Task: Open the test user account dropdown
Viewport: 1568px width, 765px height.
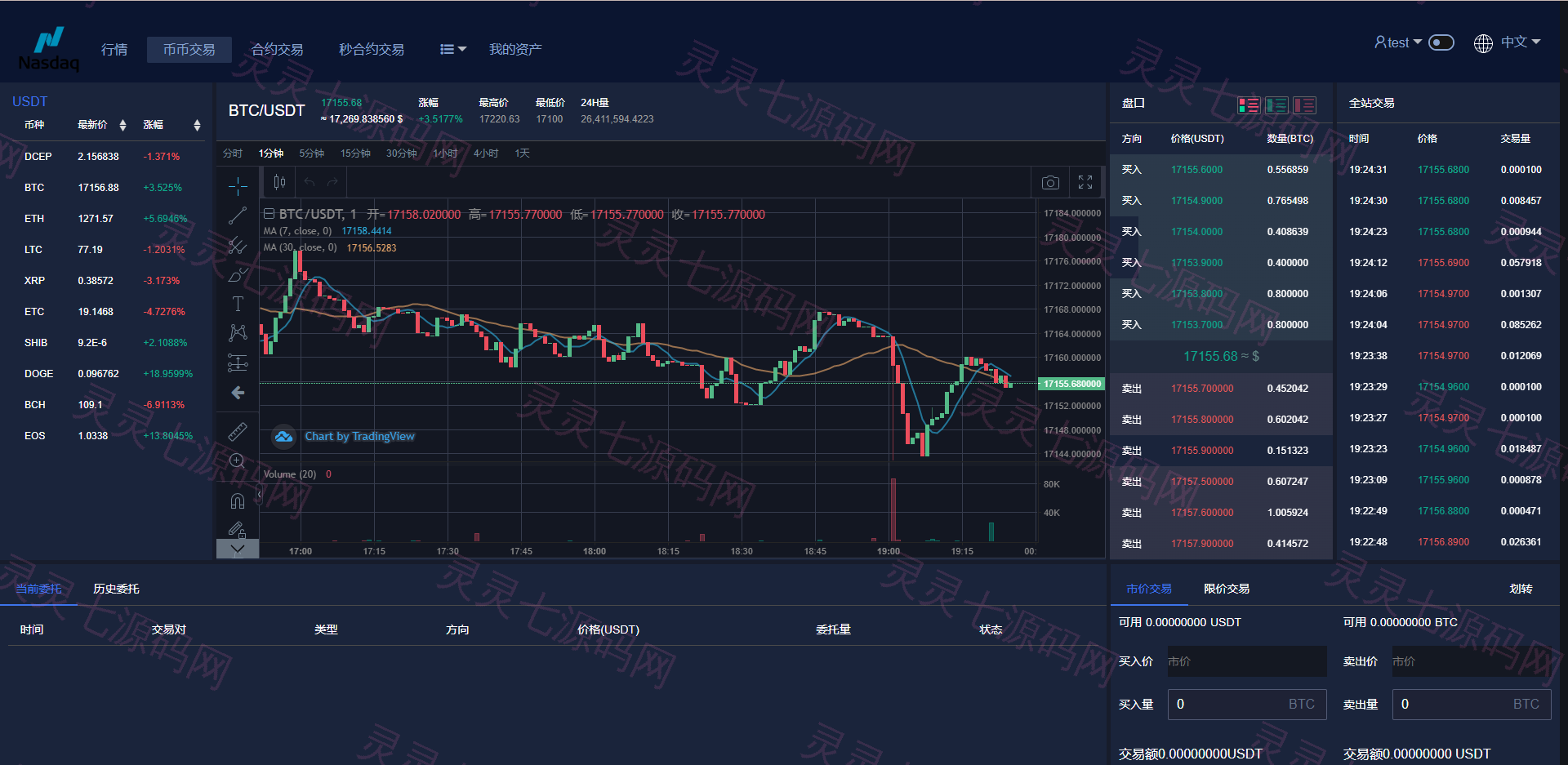Action: [x=1397, y=42]
